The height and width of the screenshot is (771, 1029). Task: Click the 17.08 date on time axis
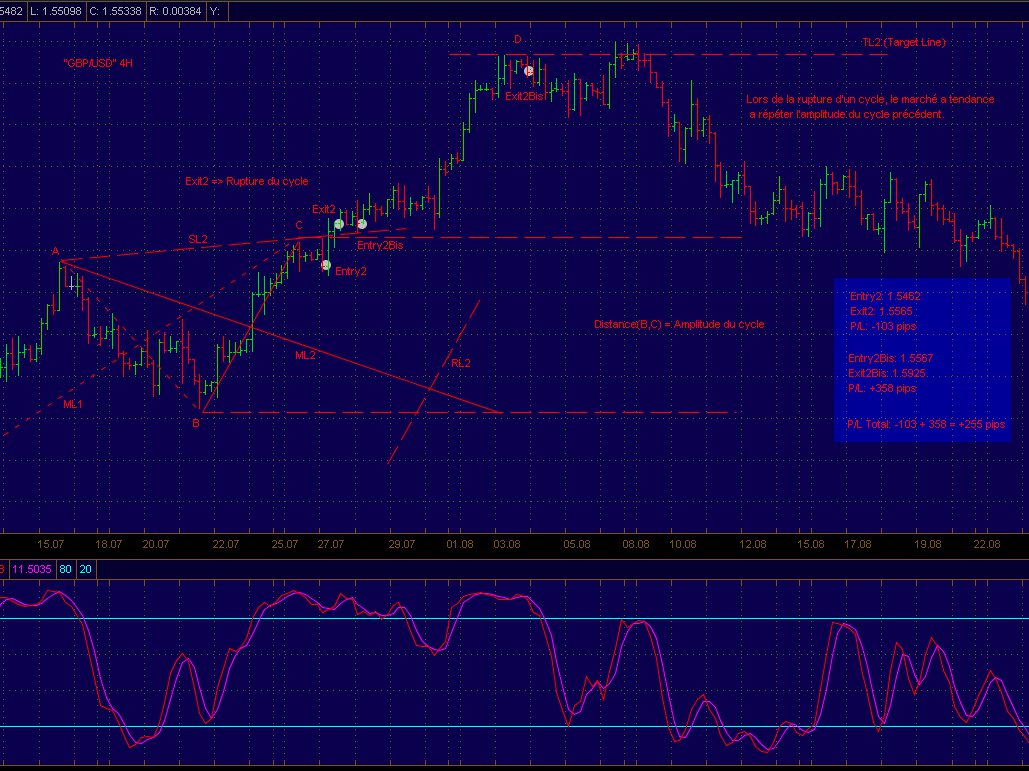pos(858,544)
